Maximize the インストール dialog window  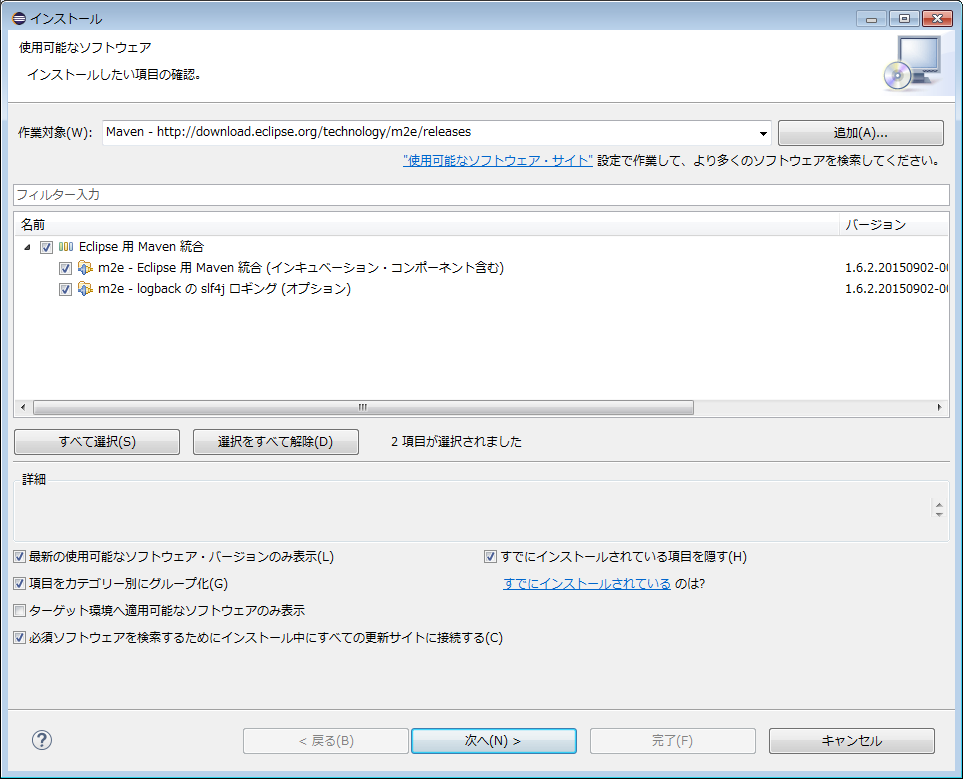coord(904,18)
